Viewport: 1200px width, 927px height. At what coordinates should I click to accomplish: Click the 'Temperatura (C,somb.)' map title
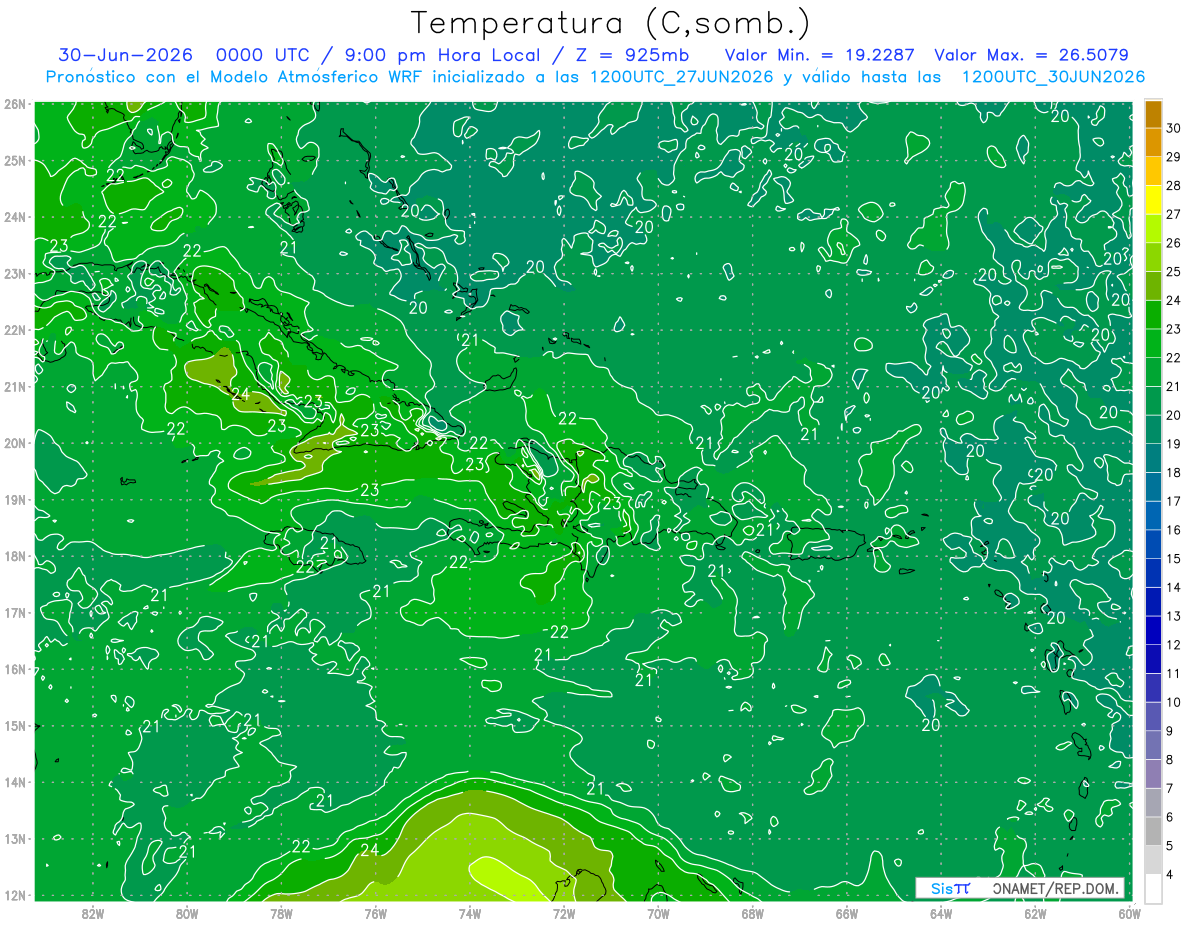click(x=611, y=23)
